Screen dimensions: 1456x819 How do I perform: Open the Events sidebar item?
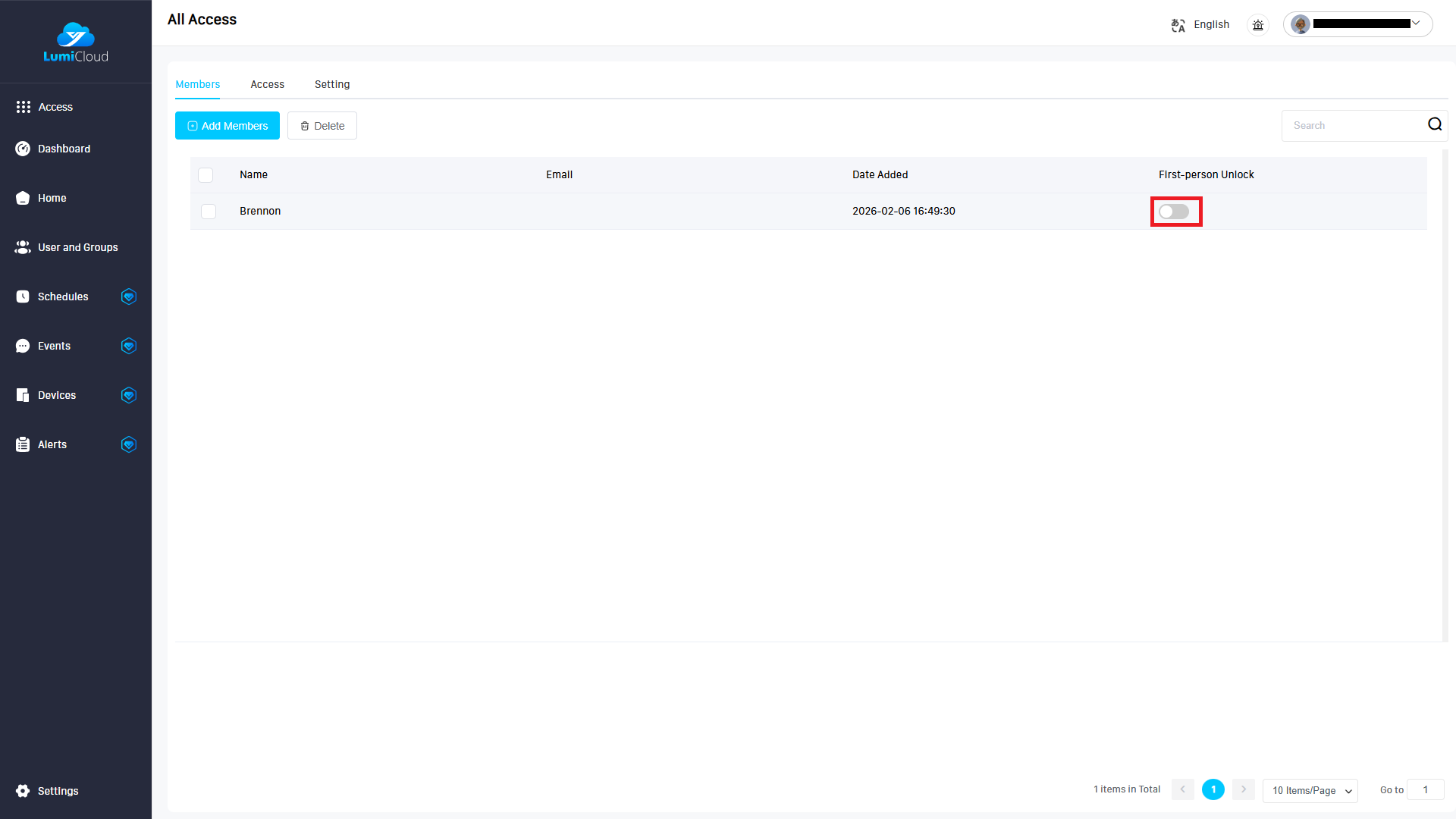click(54, 346)
